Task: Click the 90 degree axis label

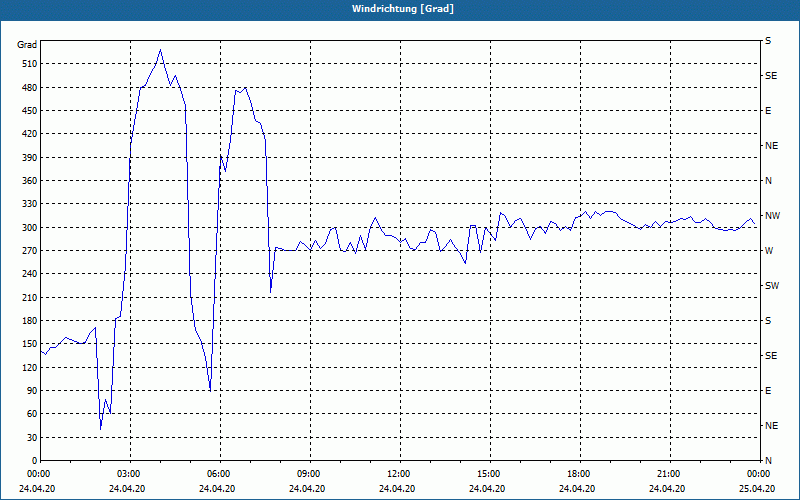Action: pyautogui.click(x=32, y=390)
